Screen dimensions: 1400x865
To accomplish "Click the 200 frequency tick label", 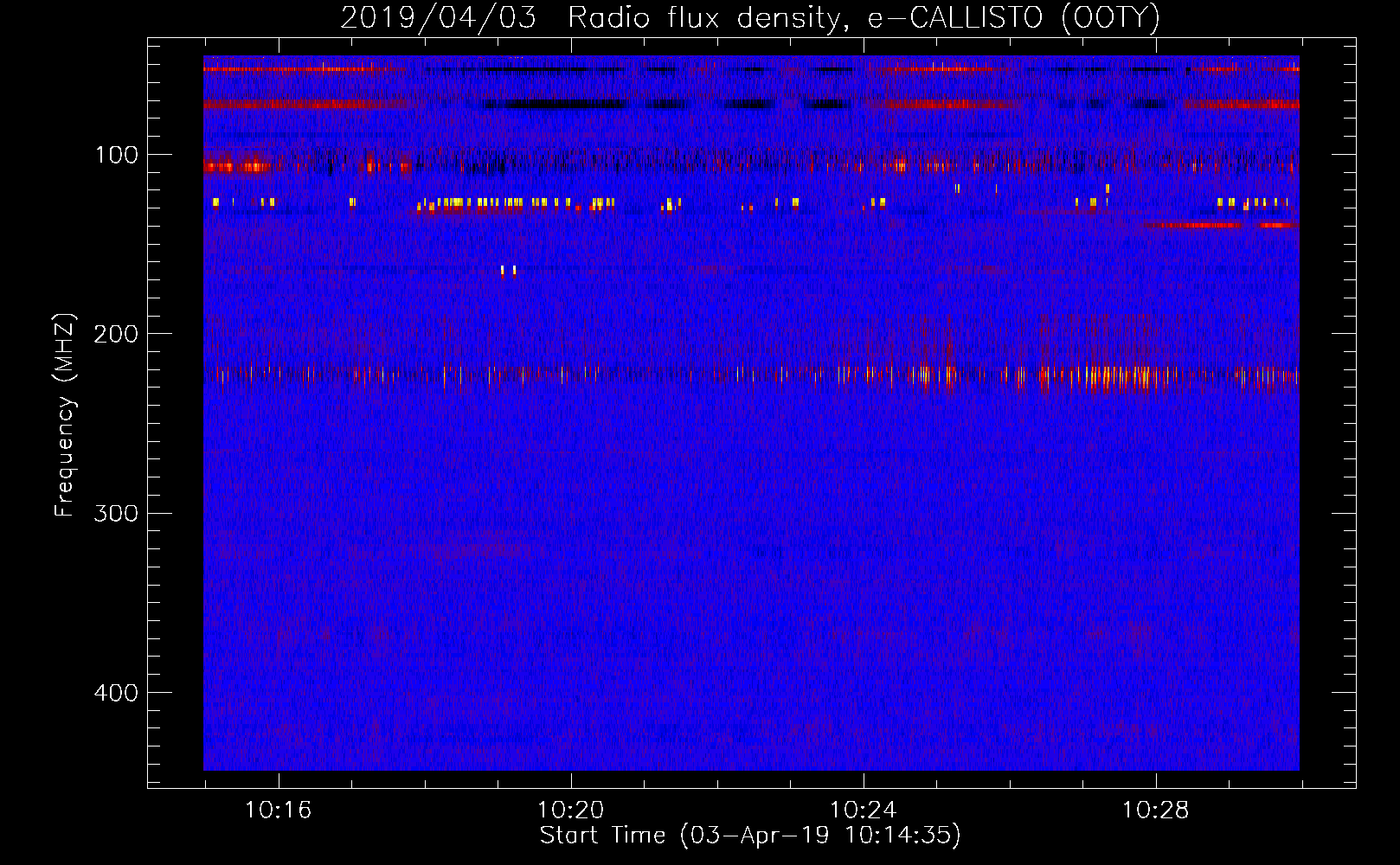I will (x=116, y=334).
